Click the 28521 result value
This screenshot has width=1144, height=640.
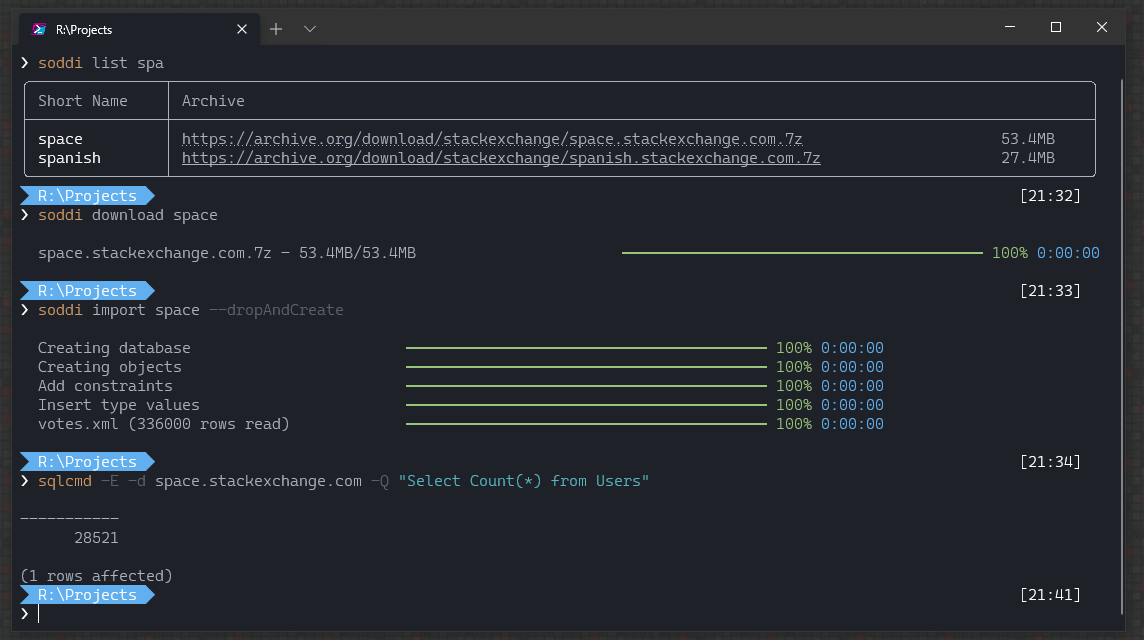tap(96, 538)
